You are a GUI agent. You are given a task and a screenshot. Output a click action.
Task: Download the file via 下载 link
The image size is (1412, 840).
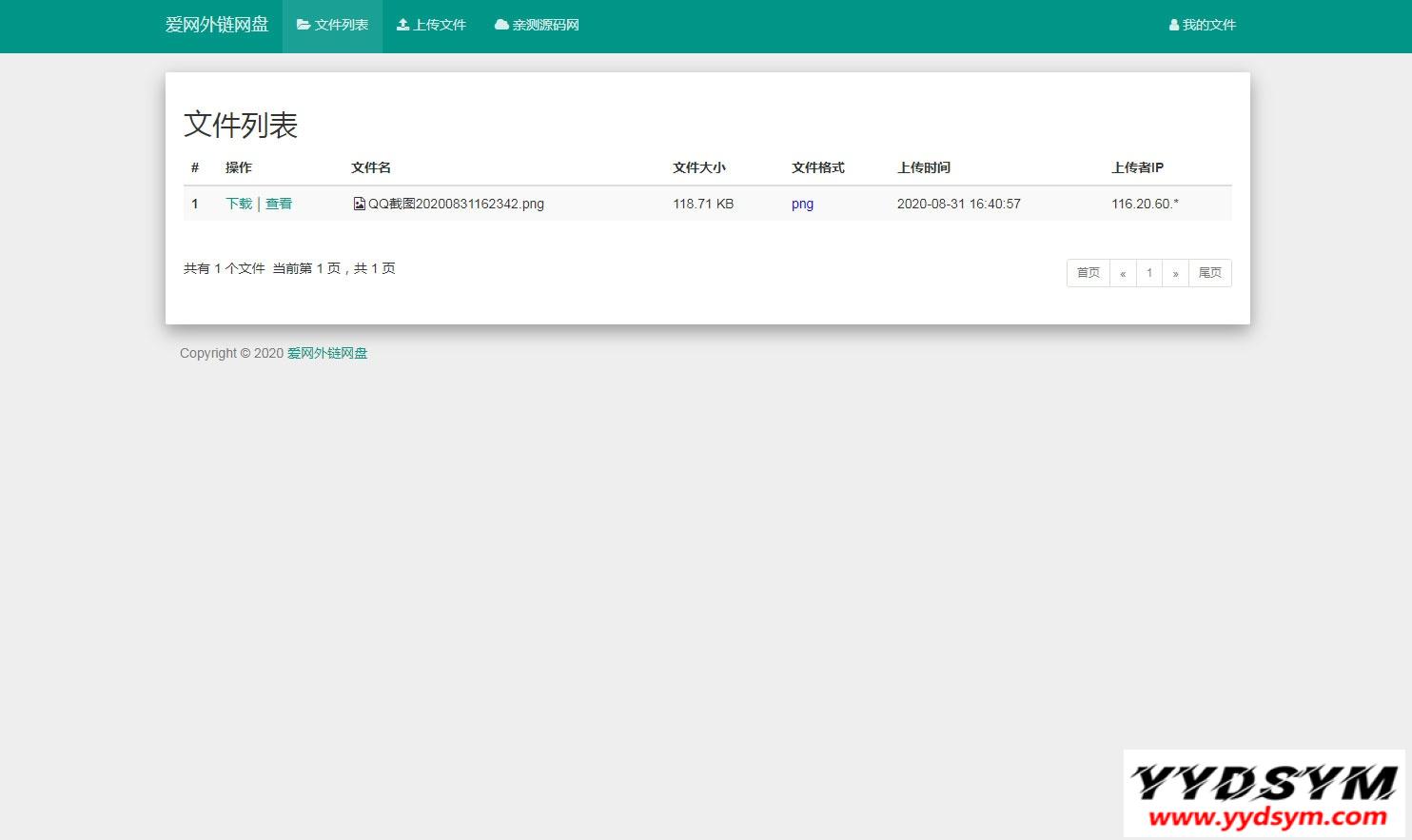239,204
